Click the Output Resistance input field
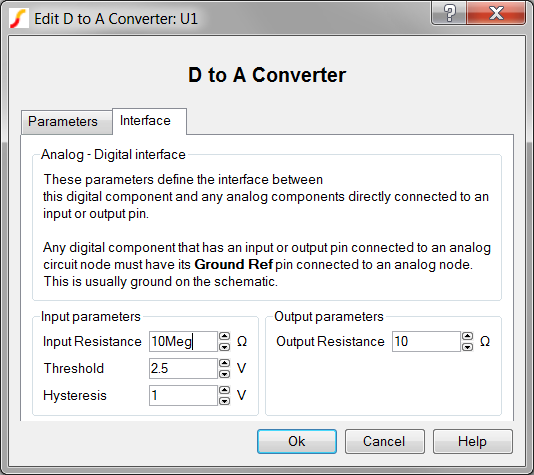 click(426, 342)
